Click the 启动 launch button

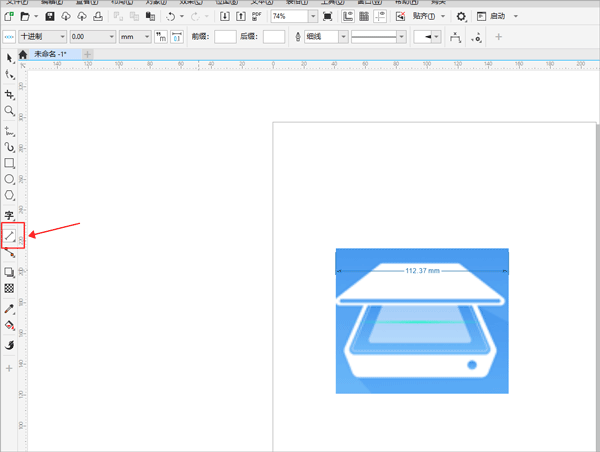(492, 16)
